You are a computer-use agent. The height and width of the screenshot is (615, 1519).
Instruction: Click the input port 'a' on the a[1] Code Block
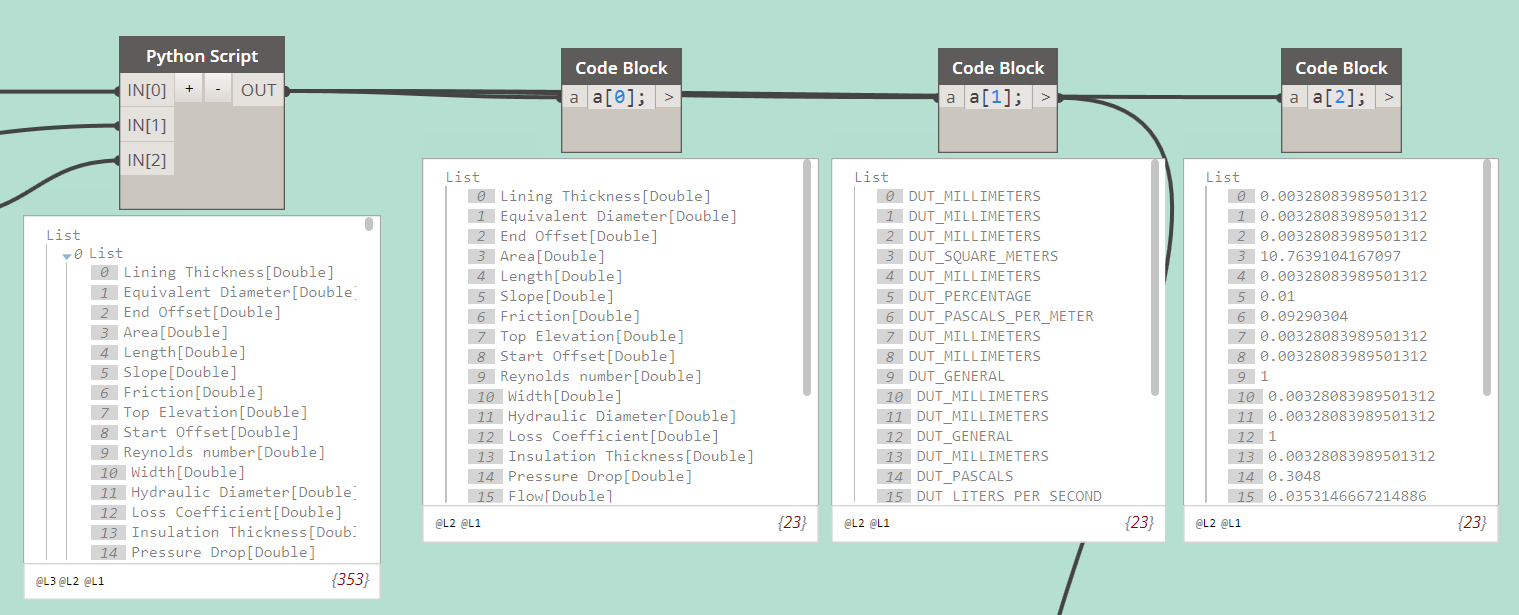(950, 96)
